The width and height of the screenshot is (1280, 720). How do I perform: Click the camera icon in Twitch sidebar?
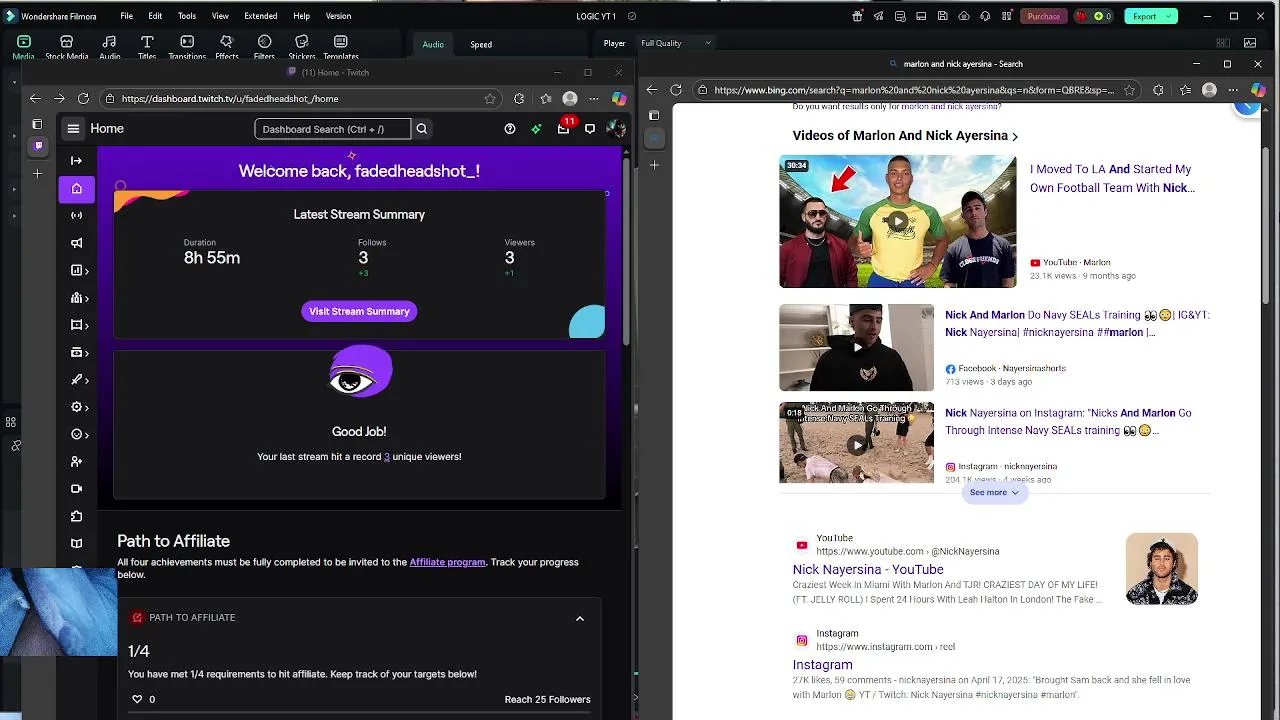pos(76,489)
